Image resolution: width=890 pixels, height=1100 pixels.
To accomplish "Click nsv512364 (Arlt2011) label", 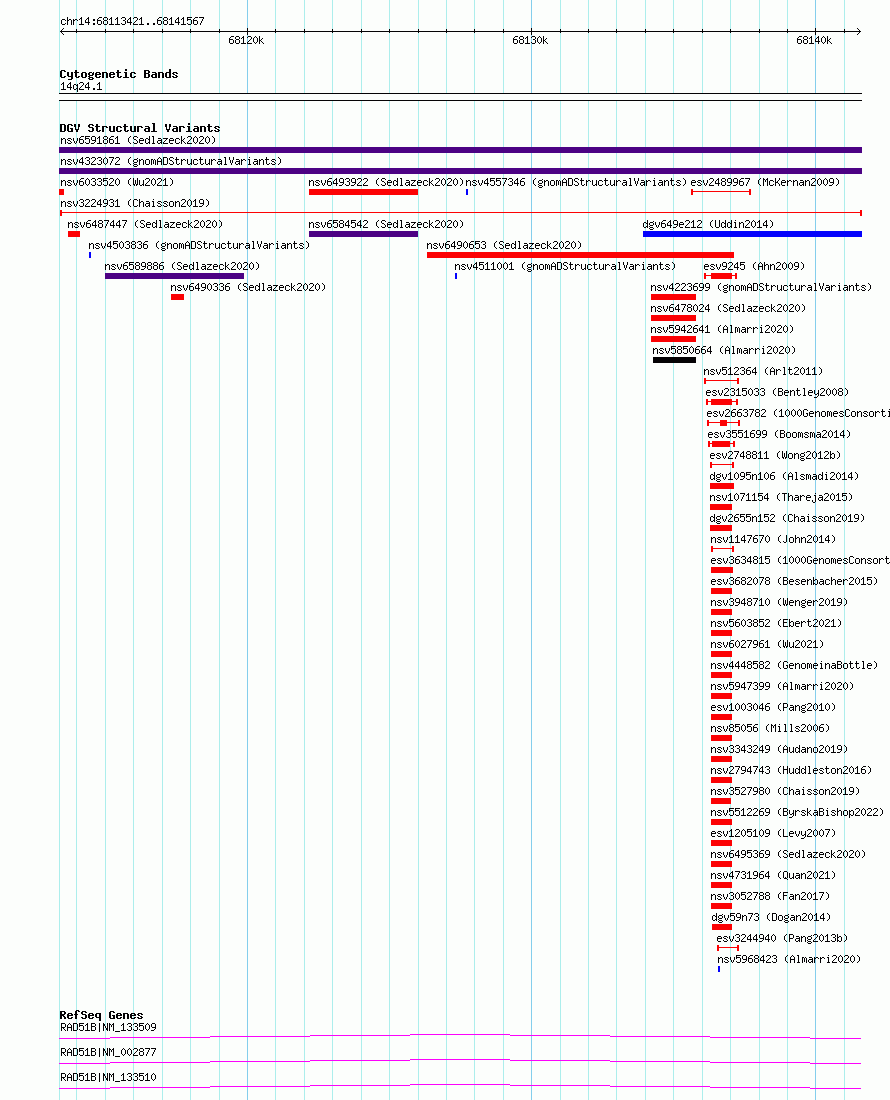I will click(x=763, y=372).
